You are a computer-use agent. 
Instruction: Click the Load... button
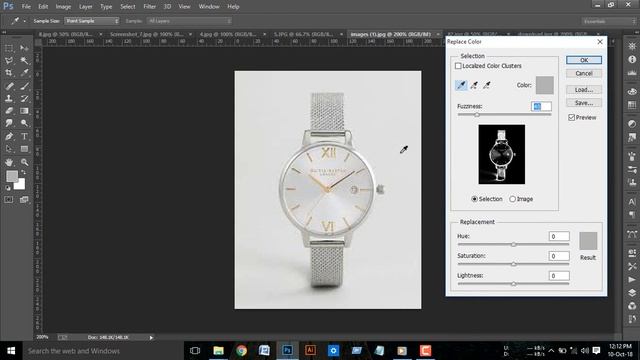[584, 90]
